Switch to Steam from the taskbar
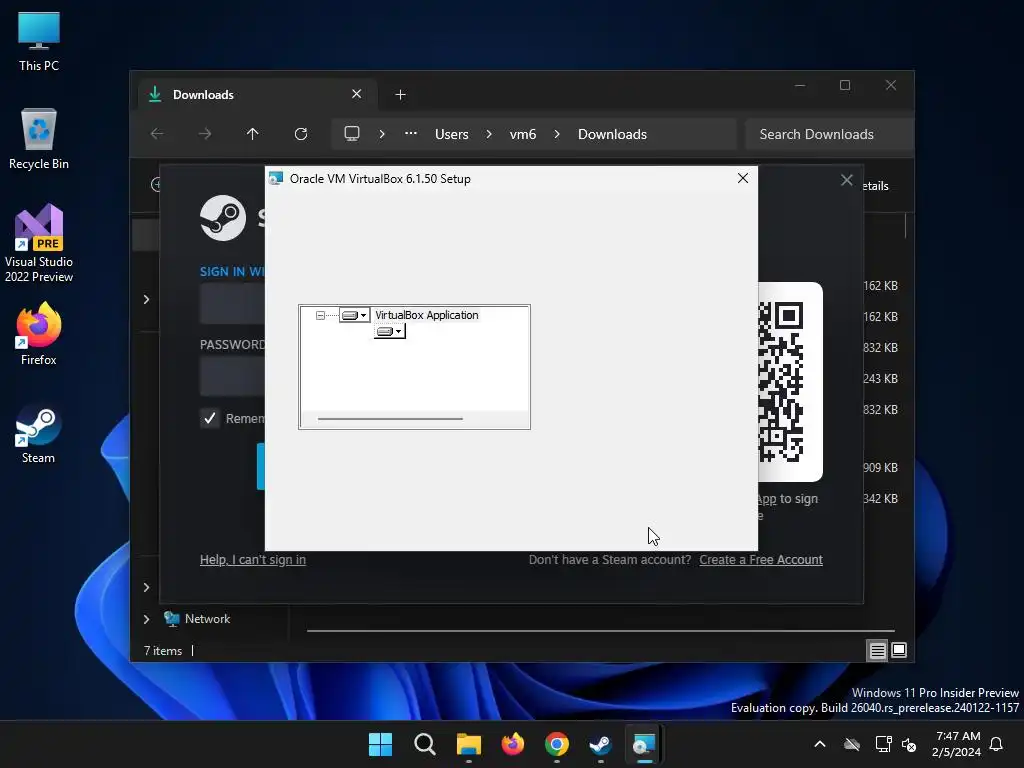Image resolution: width=1024 pixels, height=768 pixels. click(x=600, y=744)
